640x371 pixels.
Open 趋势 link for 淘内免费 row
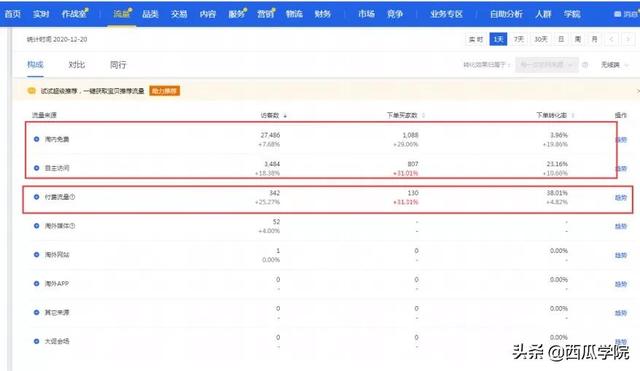pos(621,140)
